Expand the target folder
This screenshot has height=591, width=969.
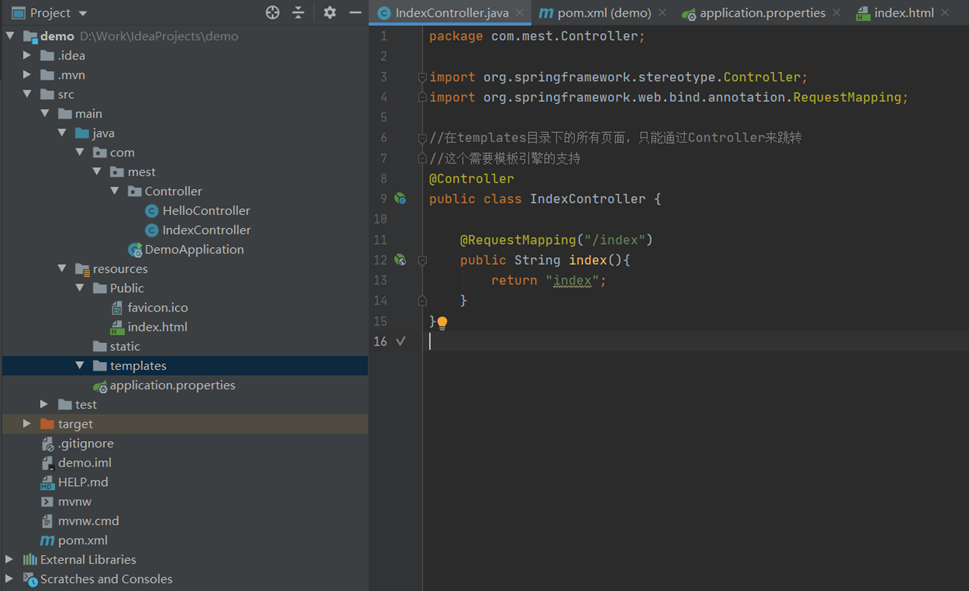pyautogui.click(x=27, y=423)
